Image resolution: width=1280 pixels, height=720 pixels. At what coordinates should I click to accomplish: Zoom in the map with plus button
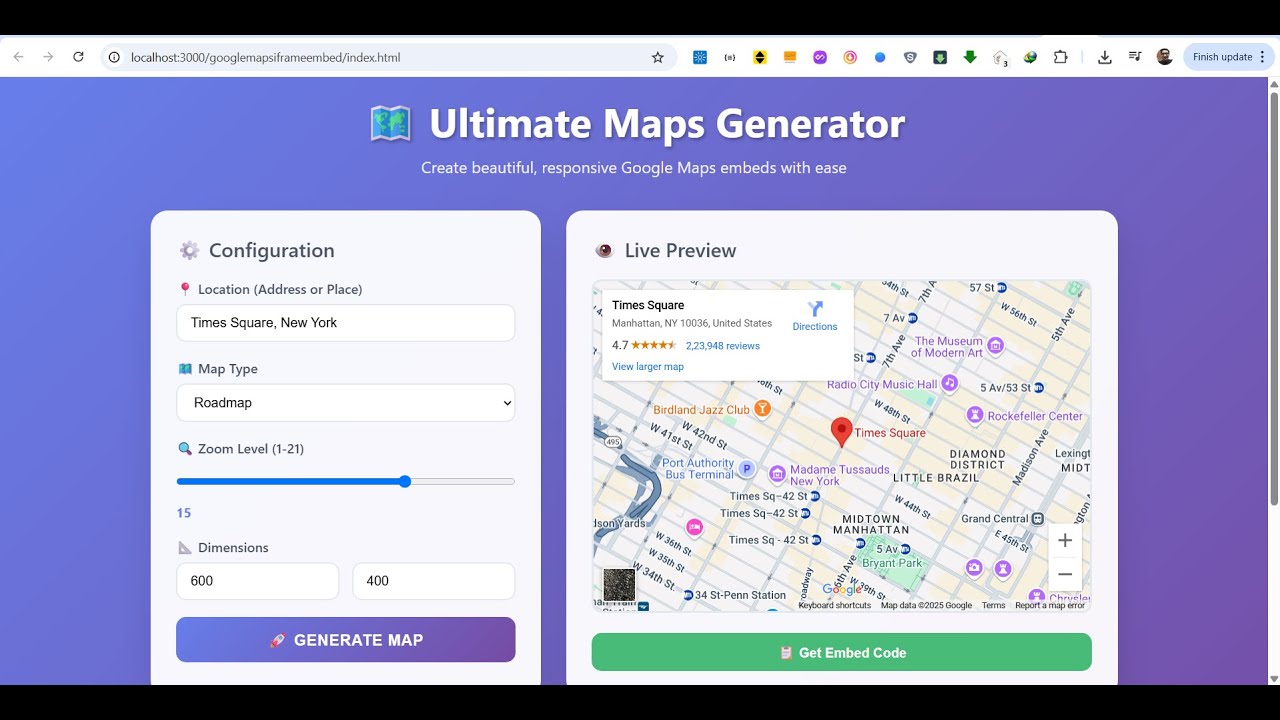[1065, 541]
